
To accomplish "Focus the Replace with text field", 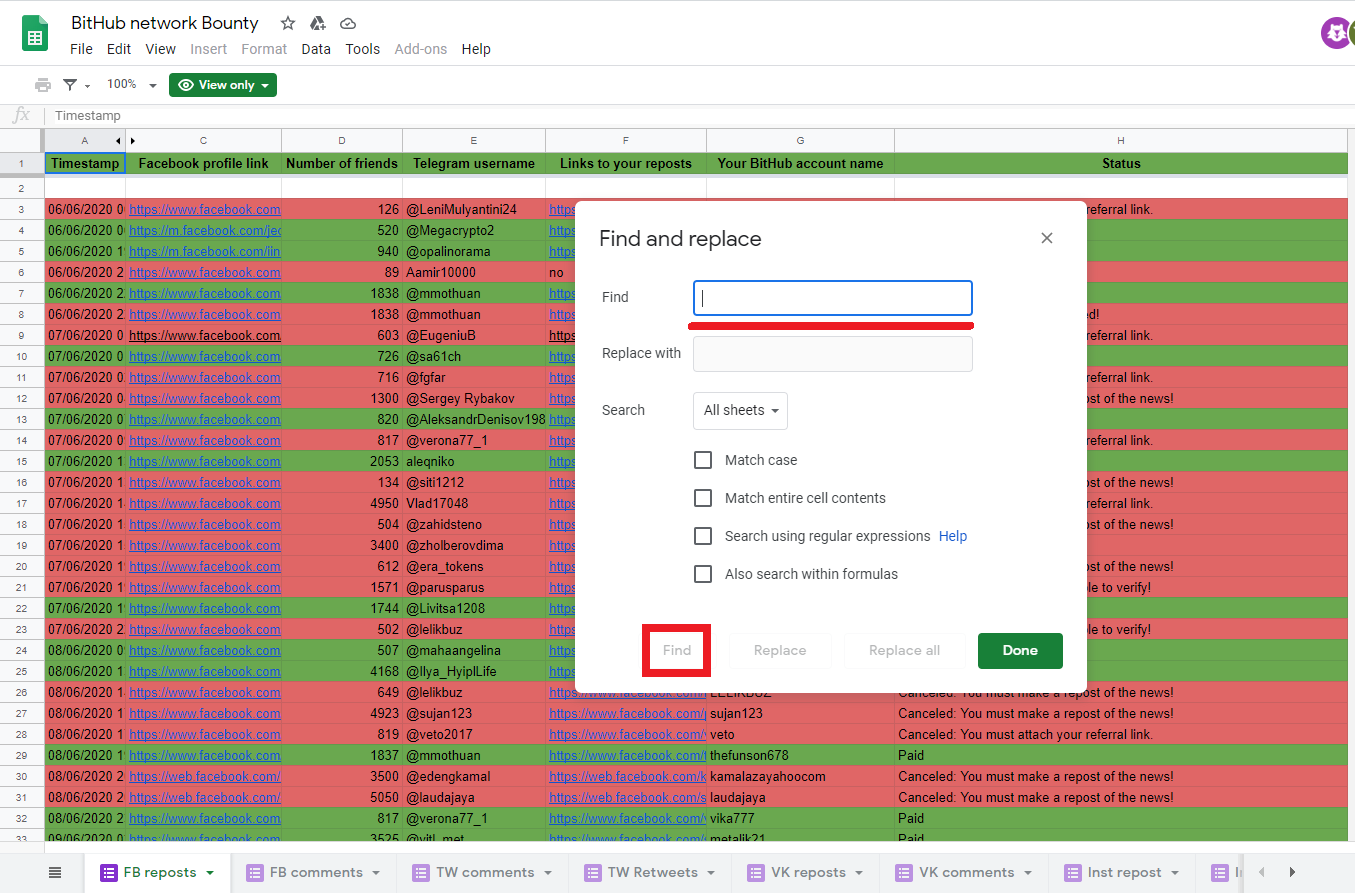I will (x=833, y=354).
